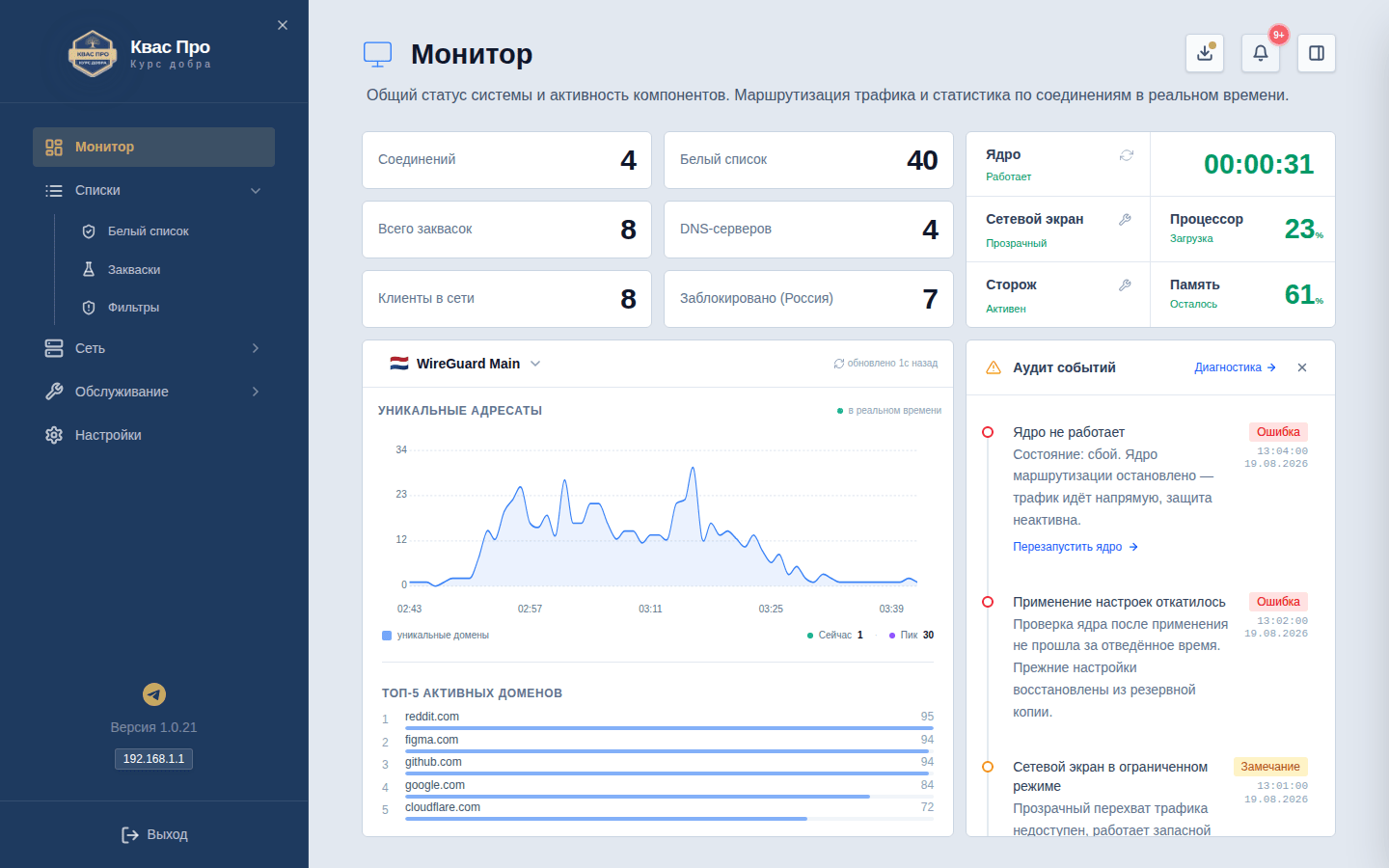Click Перезапустить ядро link
Viewport: 1389px width, 868px height.
click(x=1076, y=547)
